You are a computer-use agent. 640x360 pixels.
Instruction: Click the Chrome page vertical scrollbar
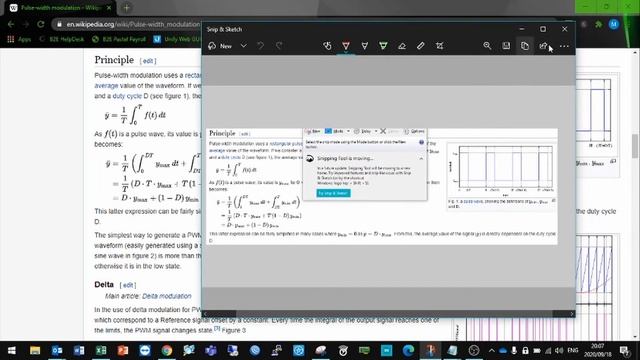[636, 146]
